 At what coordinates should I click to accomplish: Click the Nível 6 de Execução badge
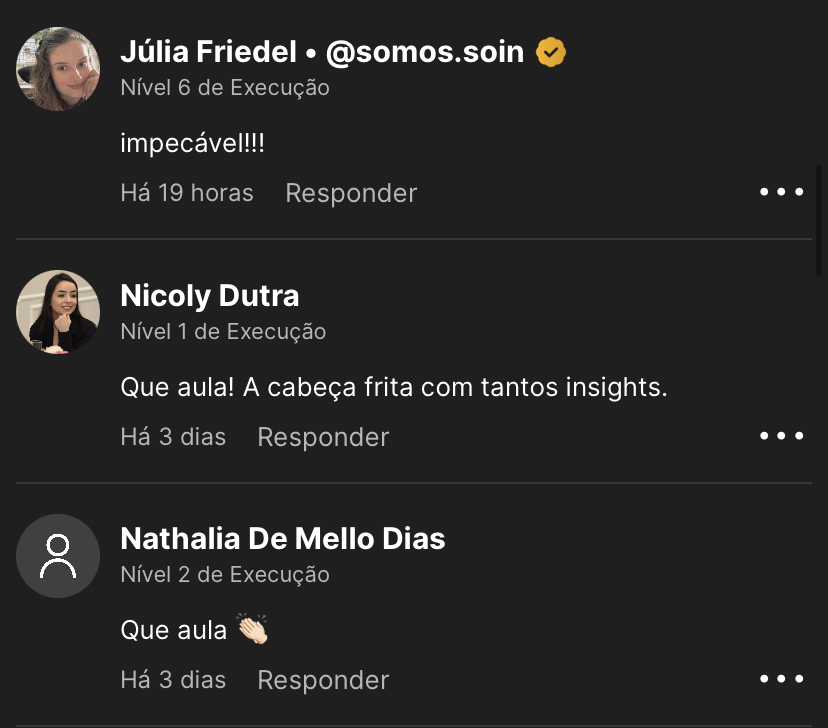224,88
